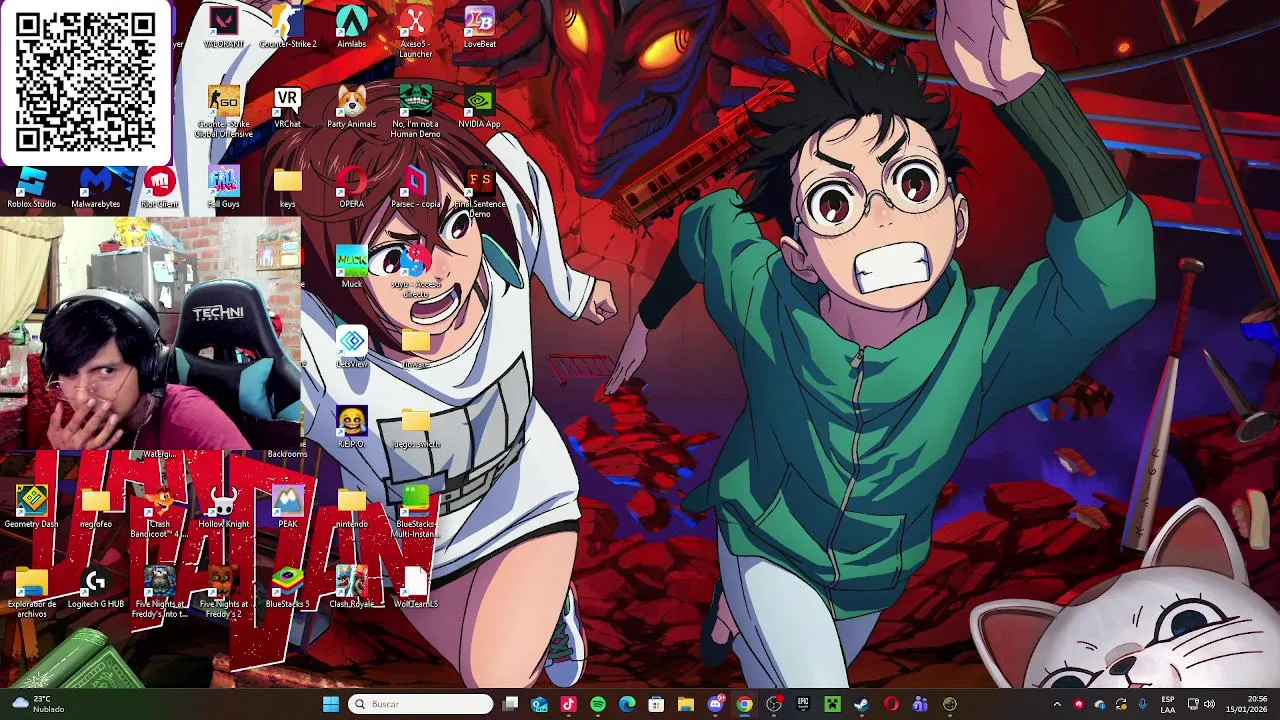Select the Malwarebytes desktop shortcut
This screenshot has width=1280, height=720.
tap(95, 187)
